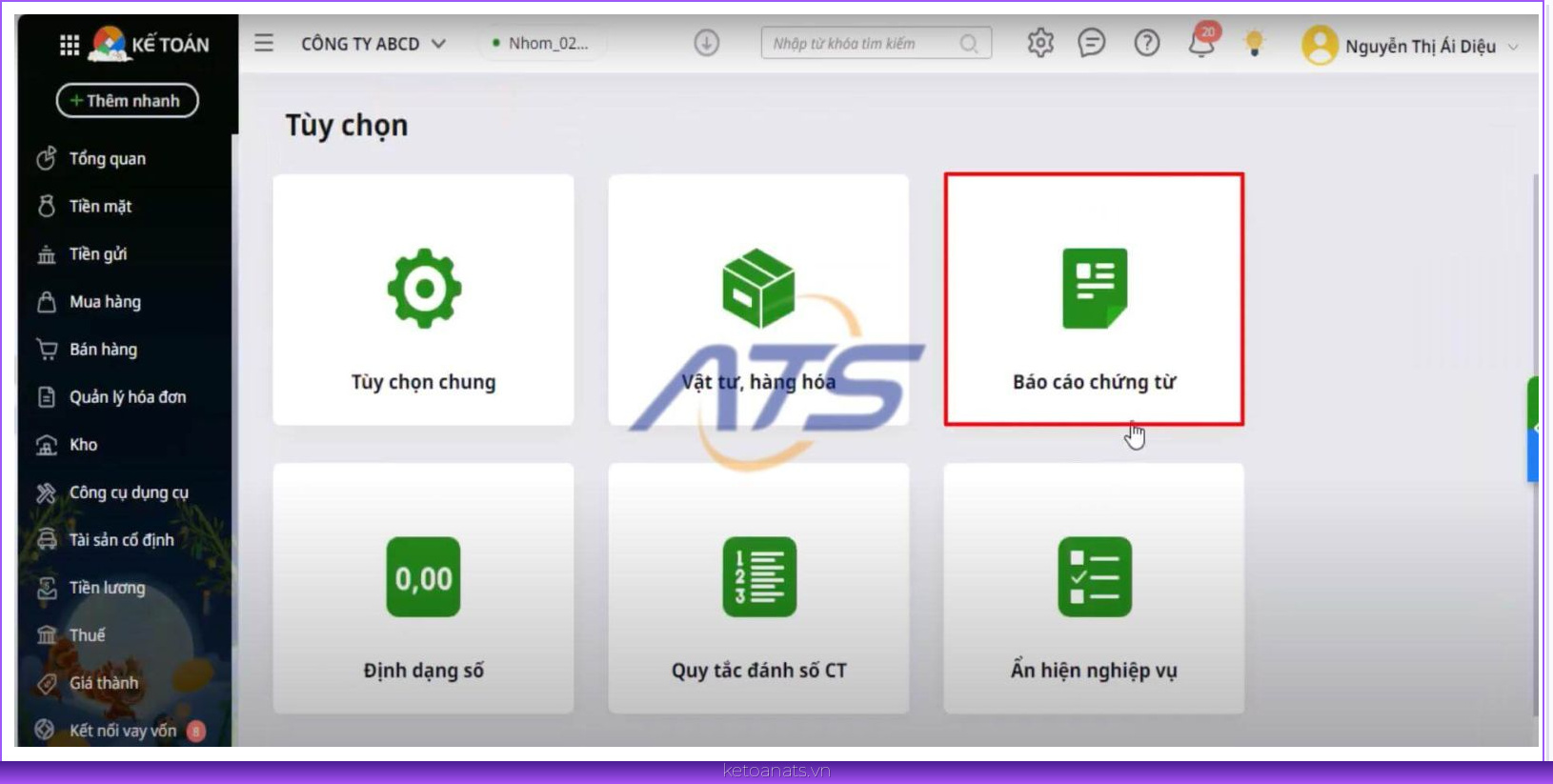Screen dimensions: 1553x784
Task: Open the Giá thành sidebar item
Action: [x=88, y=682]
